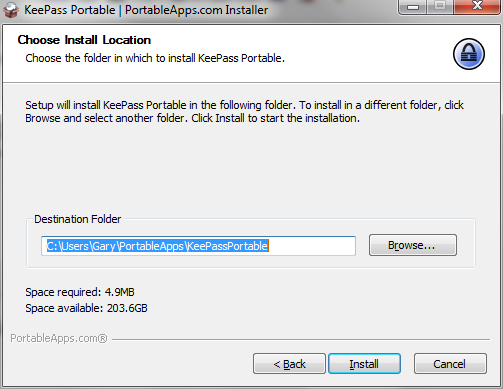The height and width of the screenshot is (389, 503).
Task: Go to previous step with < Back
Action: pyautogui.click(x=289, y=364)
